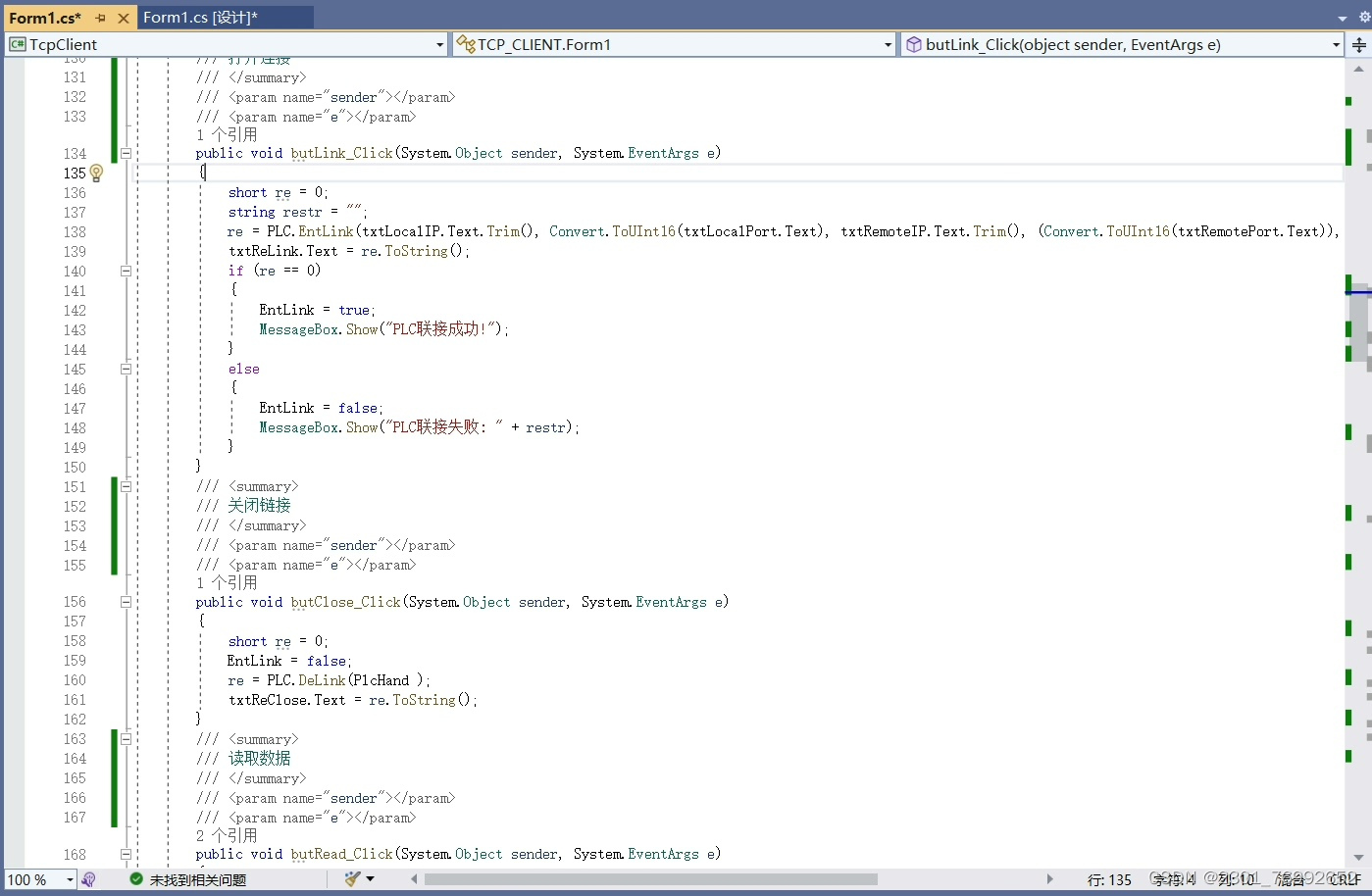Open the butLink_Click member dropdown
Image resolution: width=1372 pixels, height=896 pixels.
(x=1336, y=44)
